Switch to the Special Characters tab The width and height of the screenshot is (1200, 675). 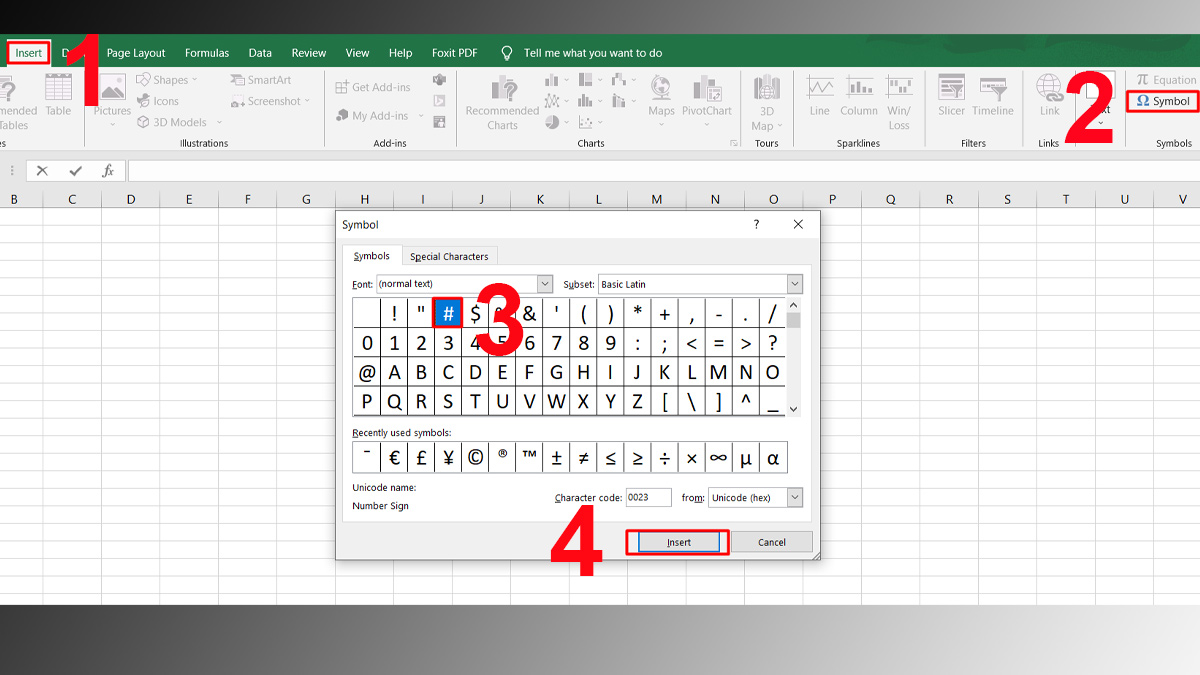[449, 255]
